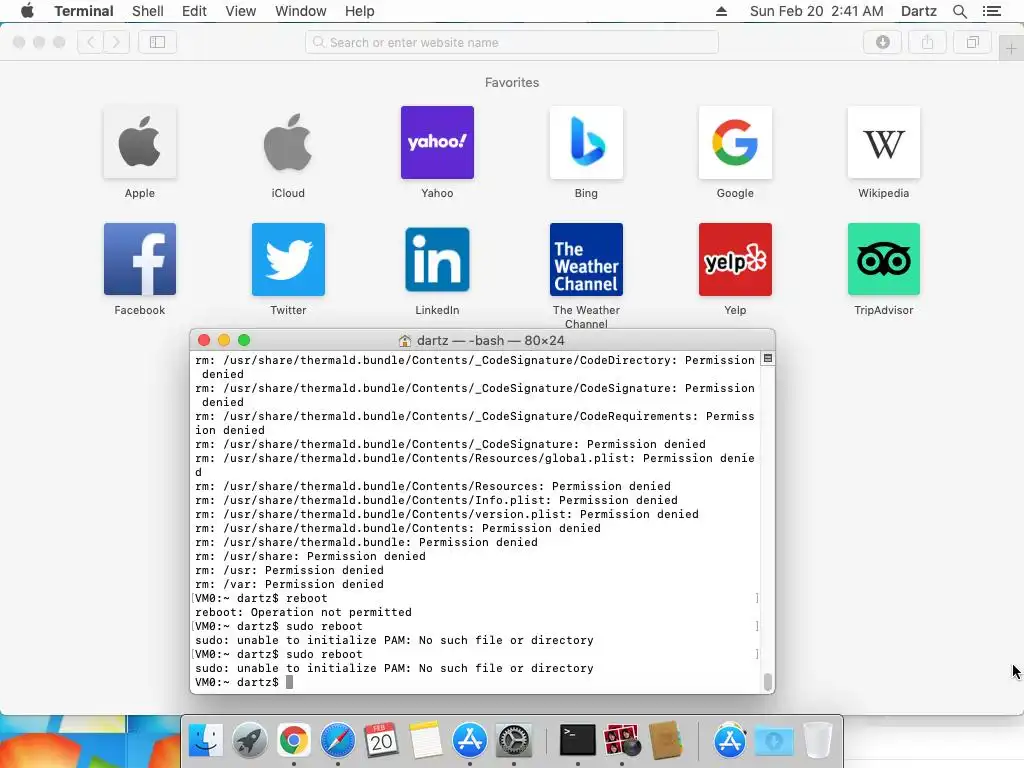
Task: Open Launchpad from the Dock
Action: point(249,740)
